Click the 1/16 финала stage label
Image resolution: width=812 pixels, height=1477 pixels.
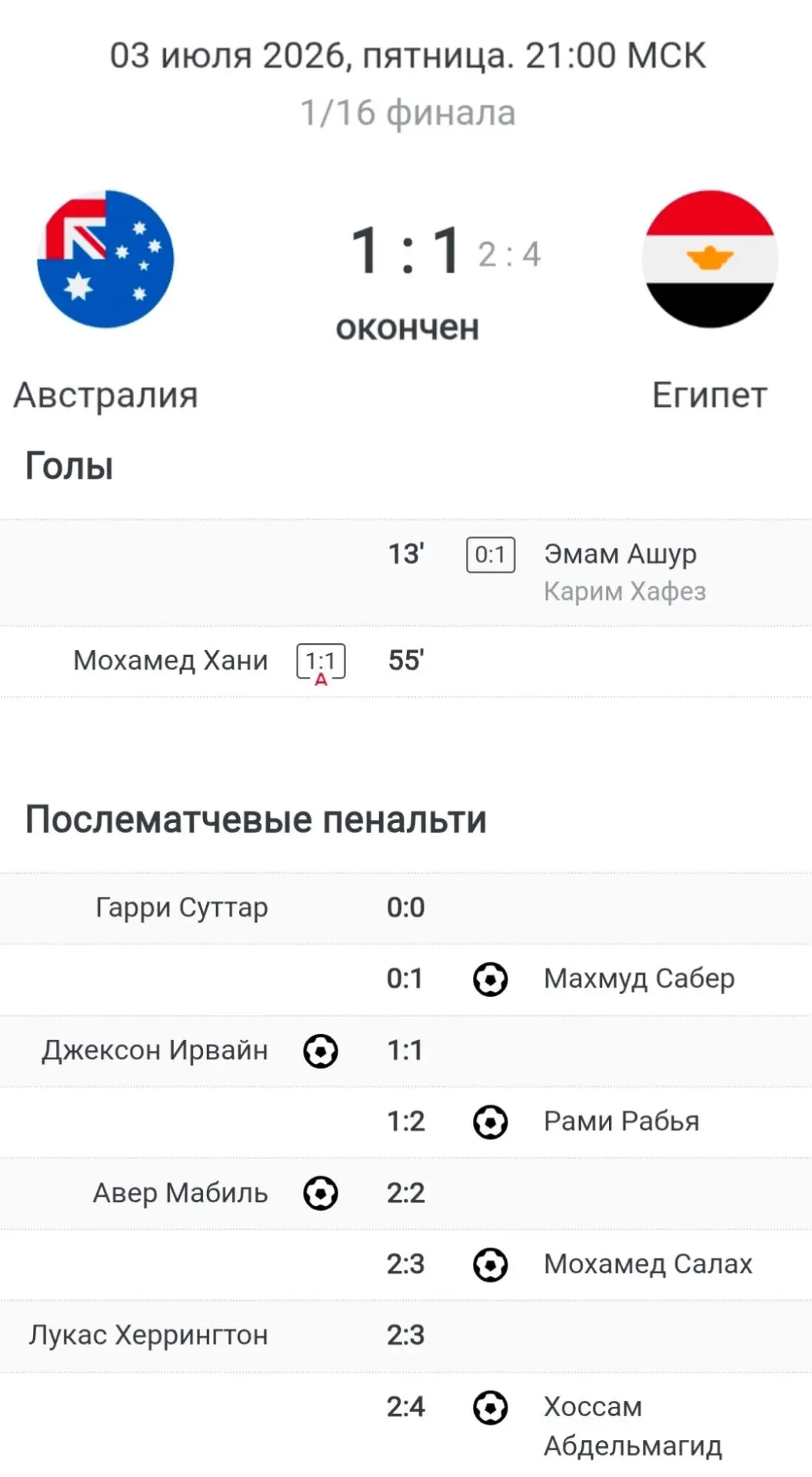tap(408, 113)
